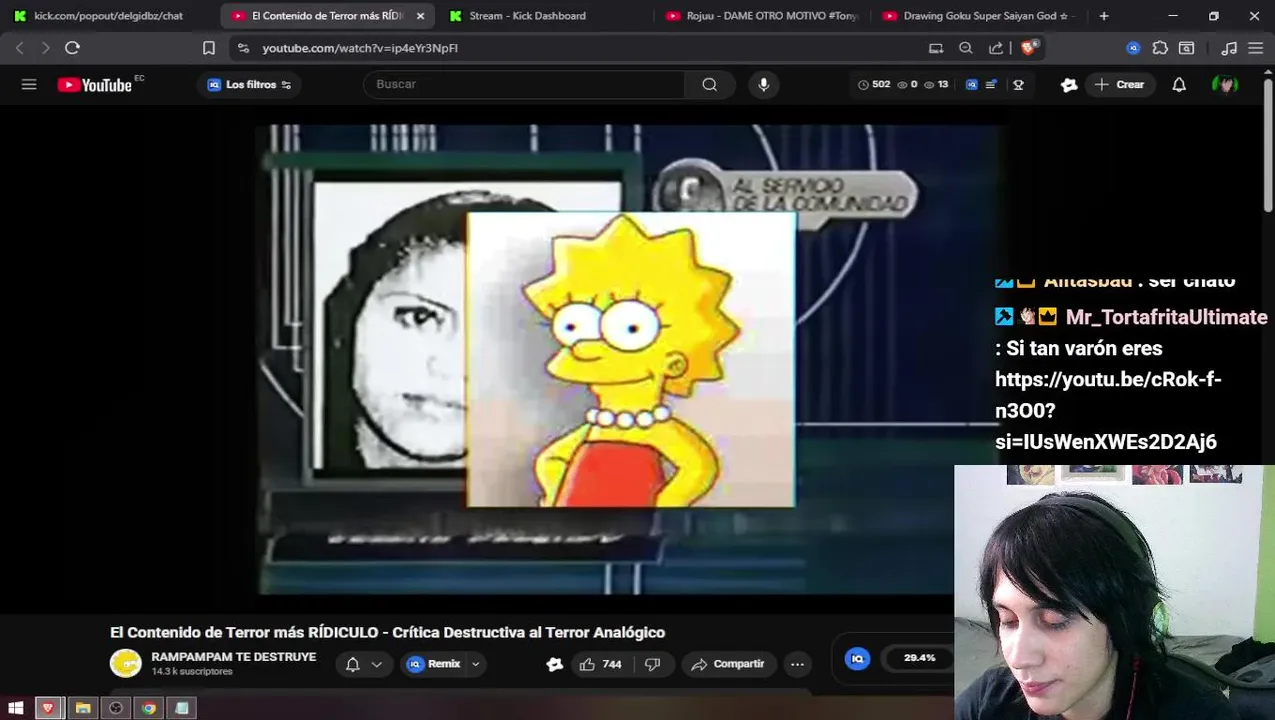The width and height of the screenshot is (1275, 720).
Task: Start voice search with microphone icon
Action: (764, 85)
